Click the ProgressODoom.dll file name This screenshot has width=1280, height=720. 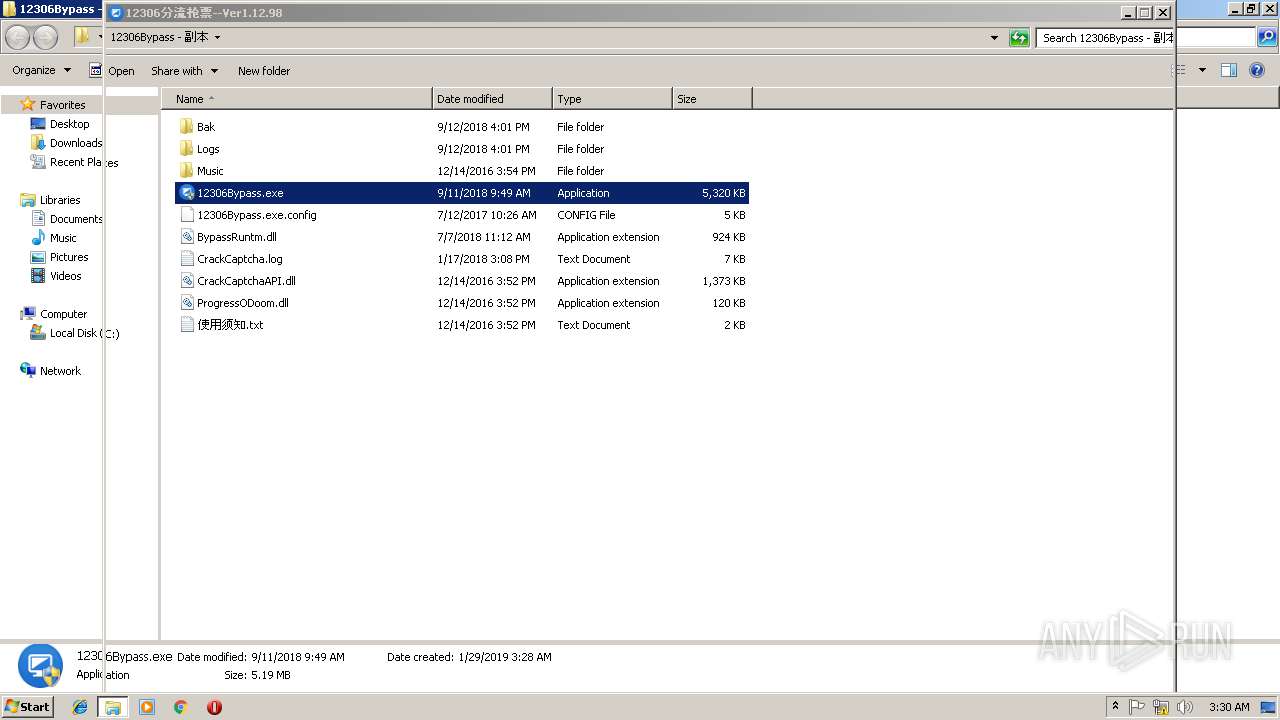pos(243,303)
